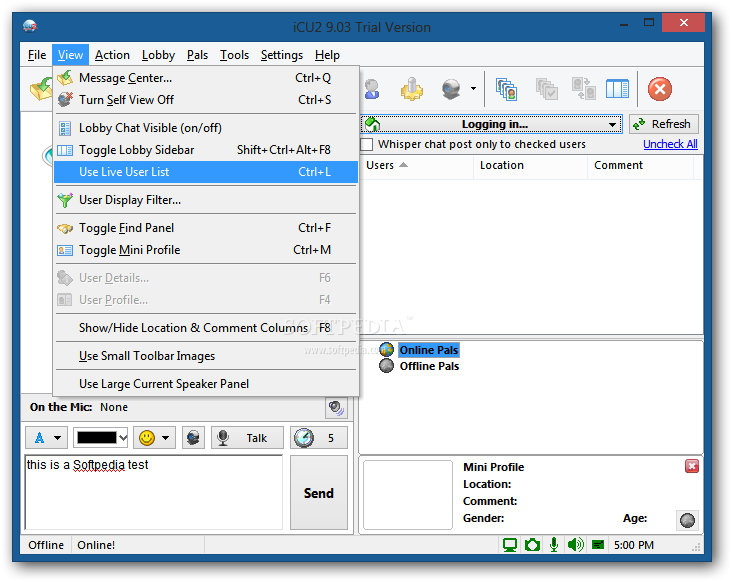This screenshot has width=732, height=582.
Task: Click the Uncheck All link
Action: pos(670,144)
